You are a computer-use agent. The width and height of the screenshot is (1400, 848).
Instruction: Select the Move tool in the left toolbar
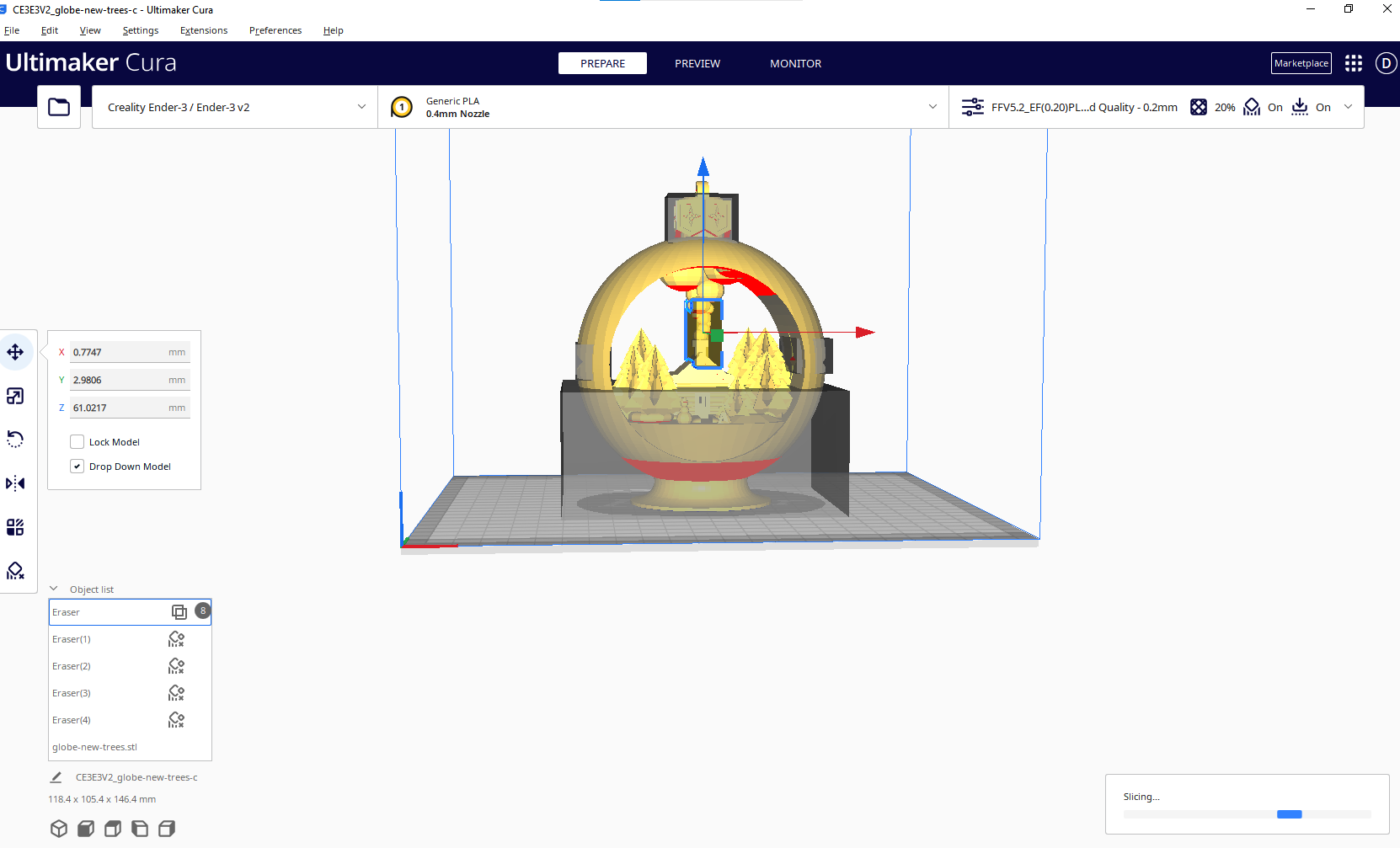(15, 352)
